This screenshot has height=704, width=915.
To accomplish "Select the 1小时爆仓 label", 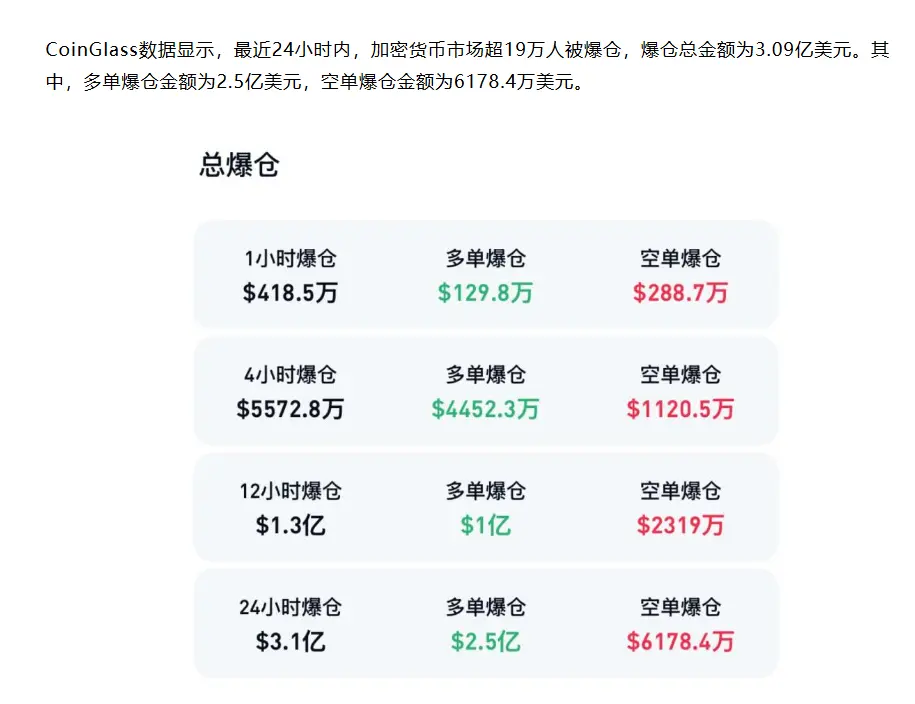I will click(290, 259).
